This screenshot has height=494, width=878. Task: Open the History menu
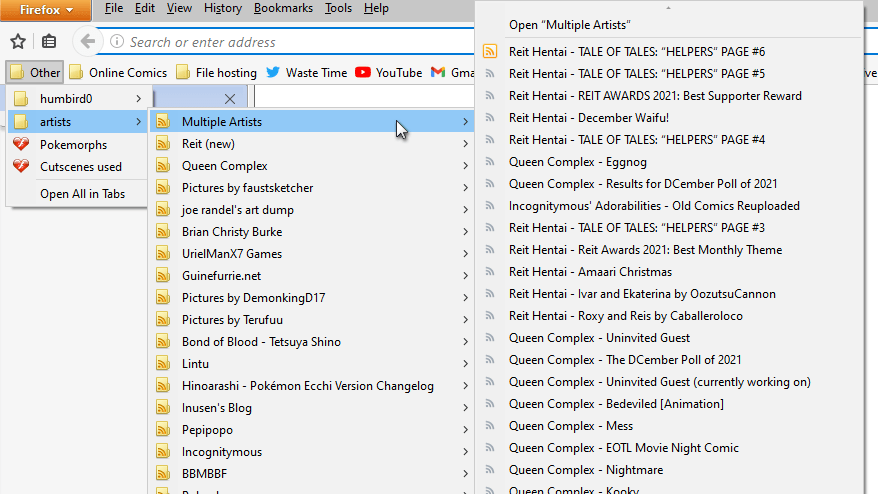[x=222, y=8]
